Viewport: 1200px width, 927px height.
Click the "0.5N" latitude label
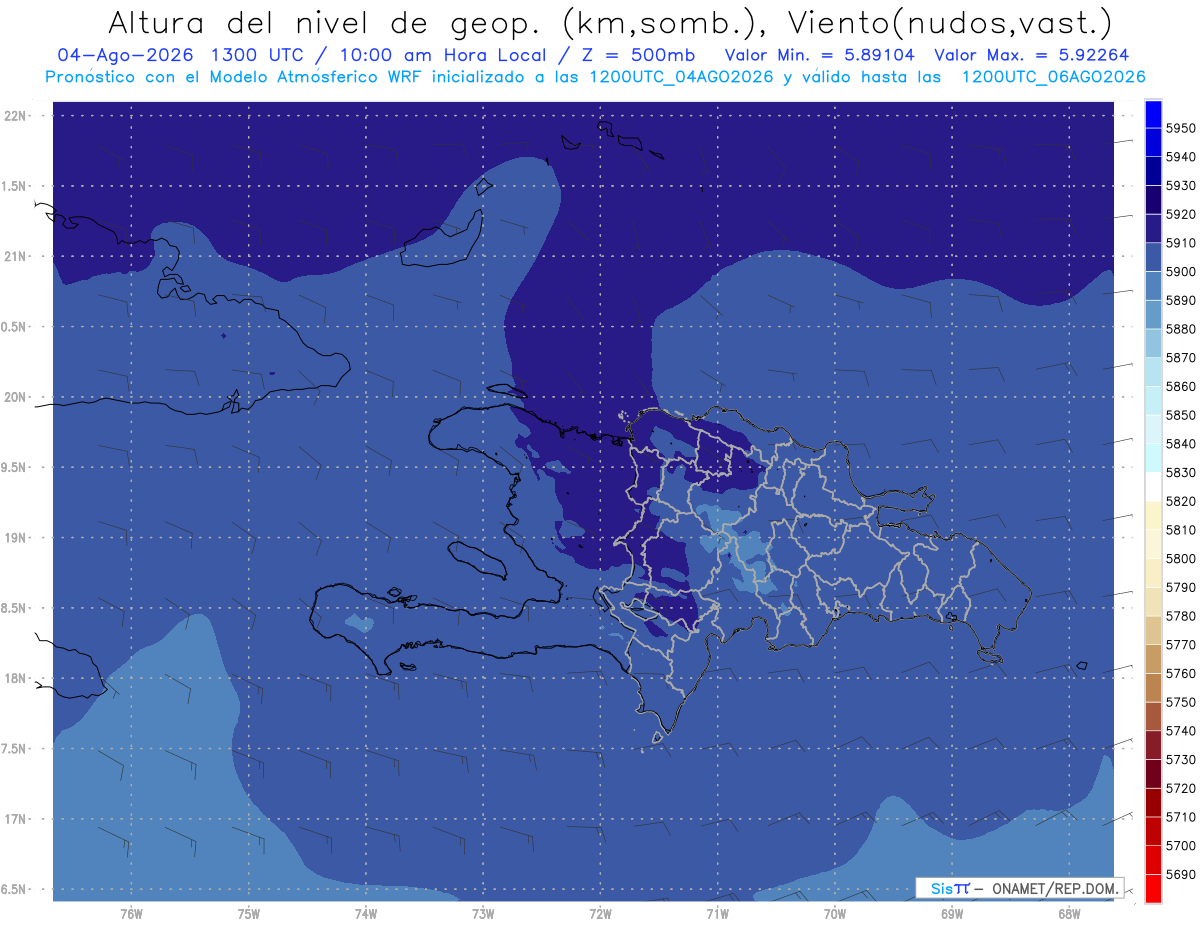click(15, 328)
